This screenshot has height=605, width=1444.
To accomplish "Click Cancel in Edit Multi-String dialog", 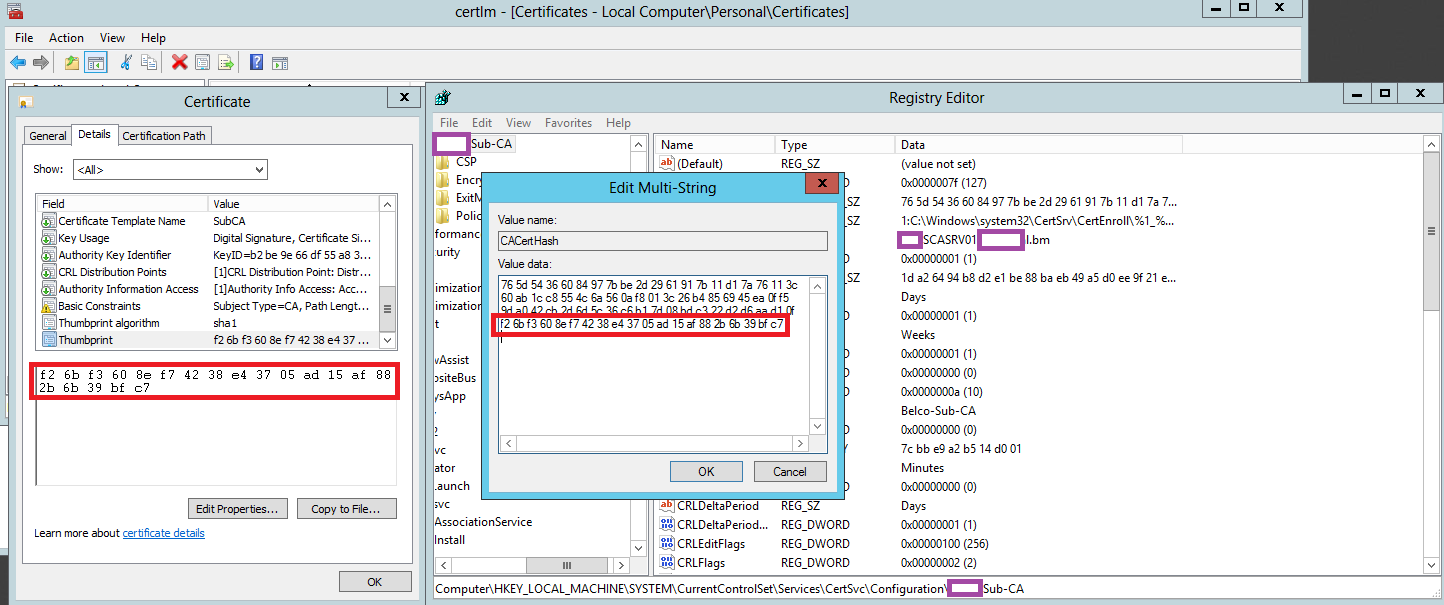I will pyautogui.click(x=789, y=472).
